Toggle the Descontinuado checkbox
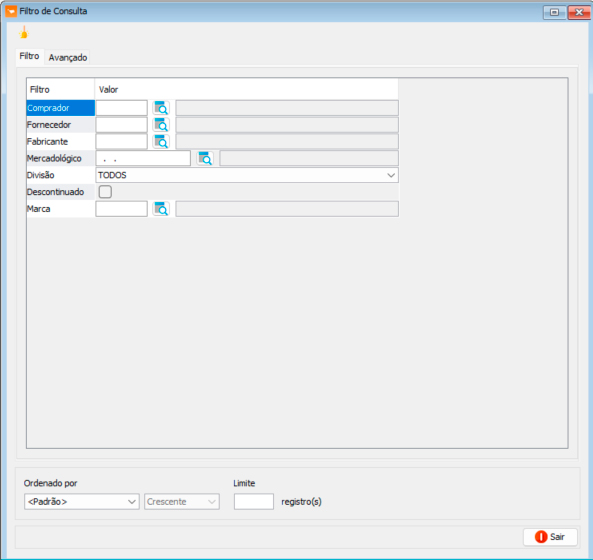Viewport: 593px width, 560px height. click(105, 192)
